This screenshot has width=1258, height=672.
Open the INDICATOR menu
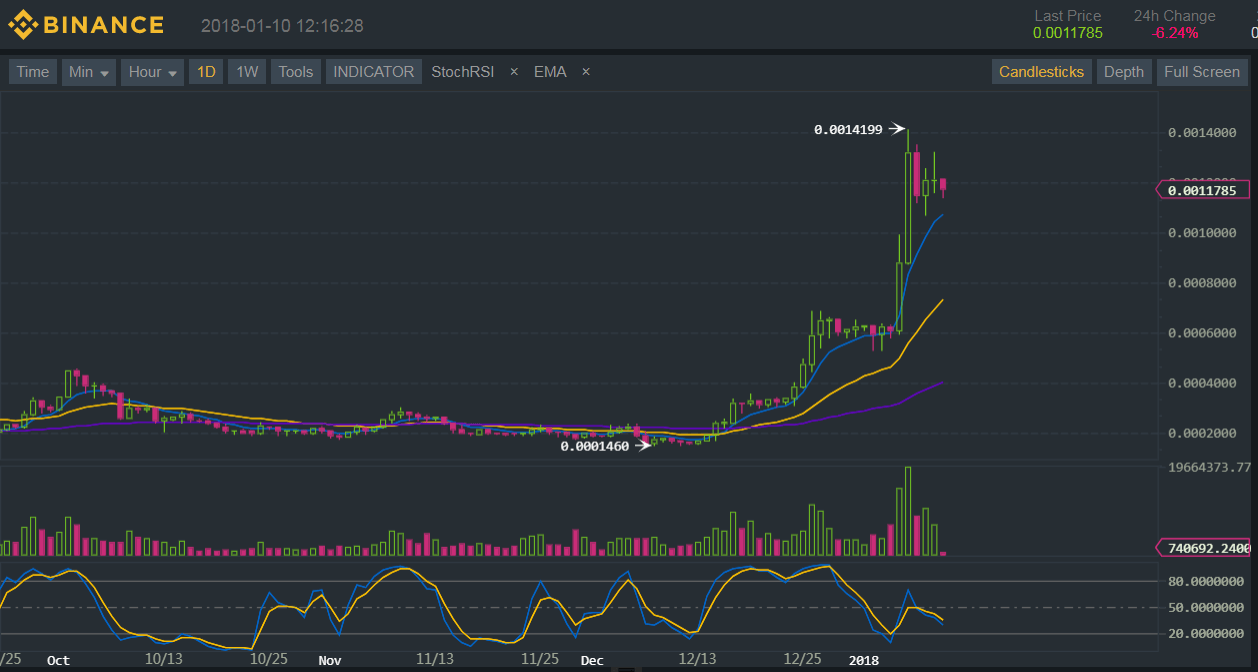tap(374, 72)
